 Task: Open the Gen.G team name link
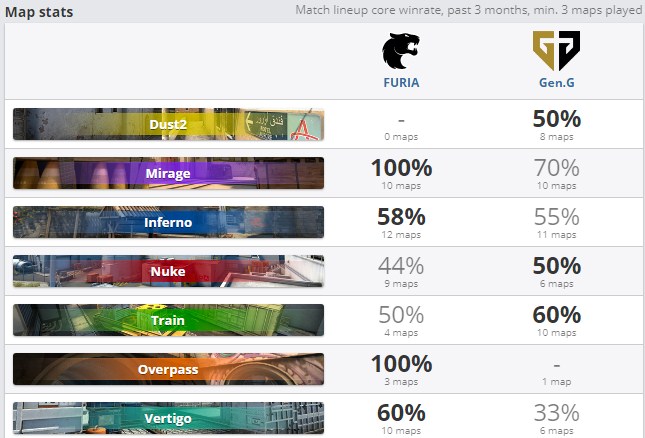click(555, 83)
